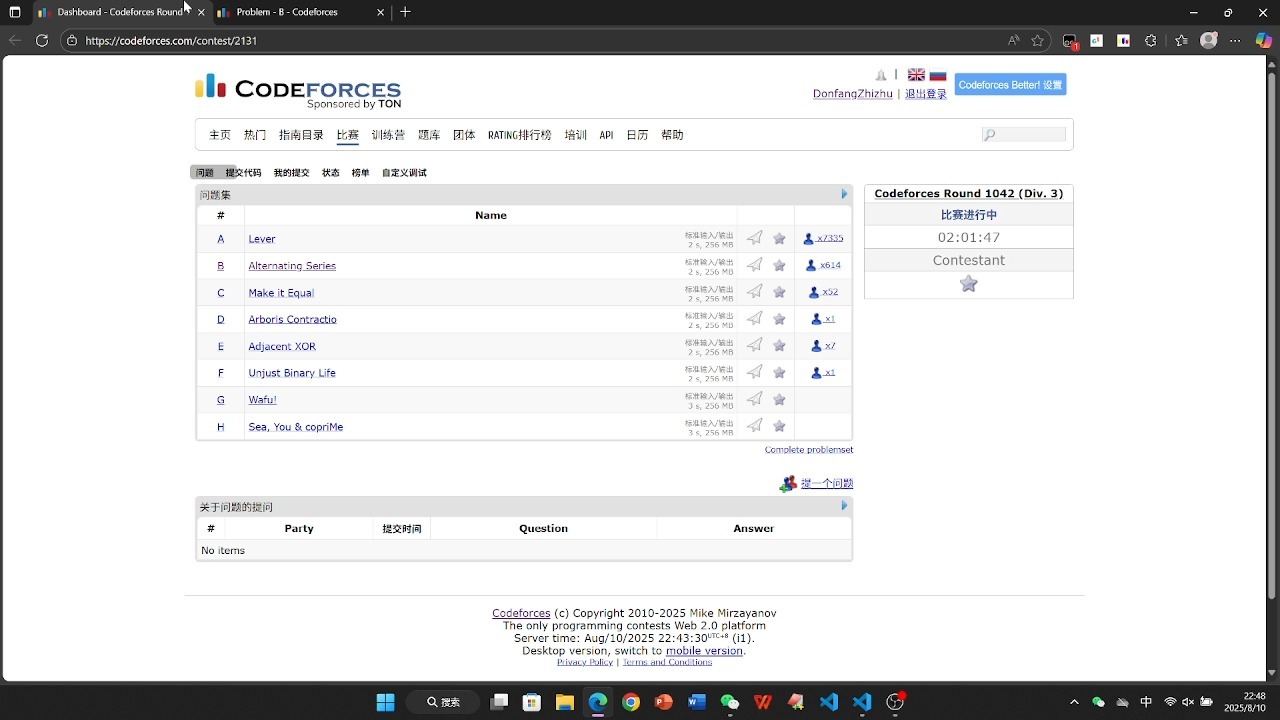
Task: Click the 提一个问题 link
Action: pyautogui.click(x=827, y=484)
